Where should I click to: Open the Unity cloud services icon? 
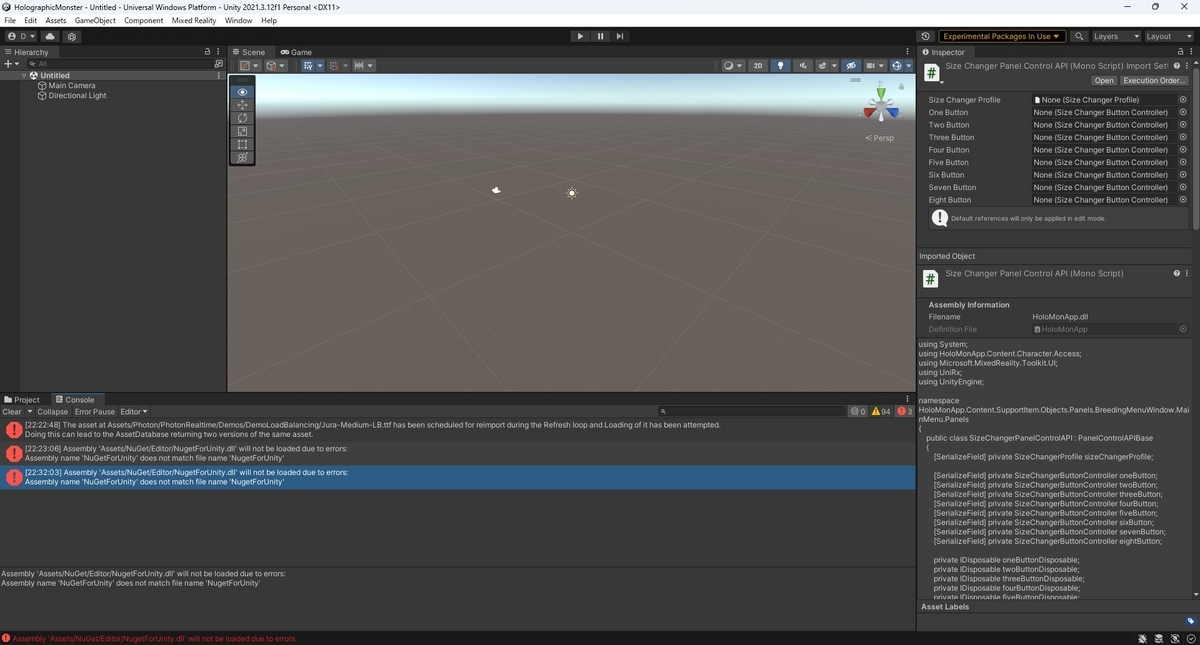pos(51,36)
